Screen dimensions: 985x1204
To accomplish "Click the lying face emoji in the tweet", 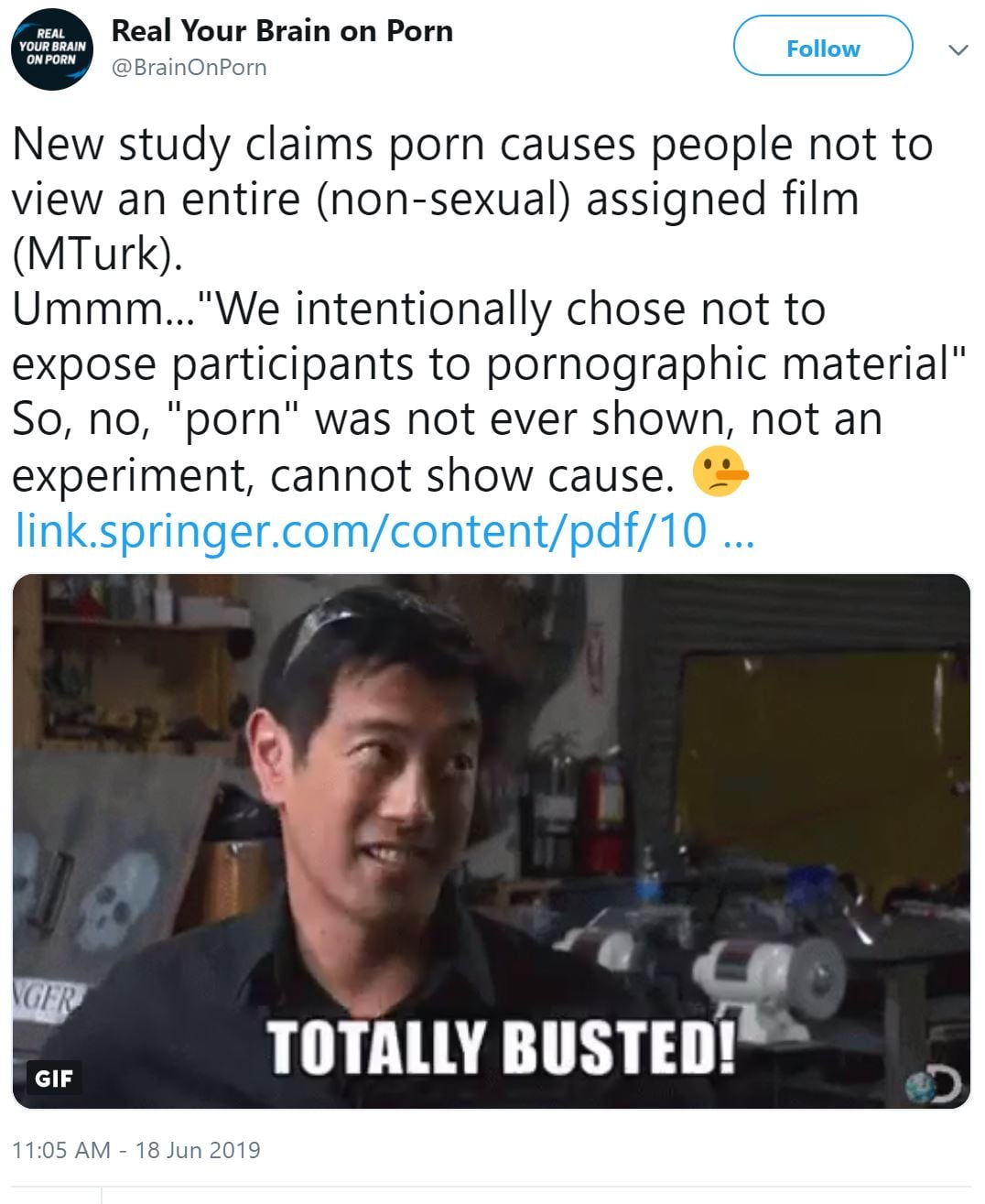I will coord(721,473).
